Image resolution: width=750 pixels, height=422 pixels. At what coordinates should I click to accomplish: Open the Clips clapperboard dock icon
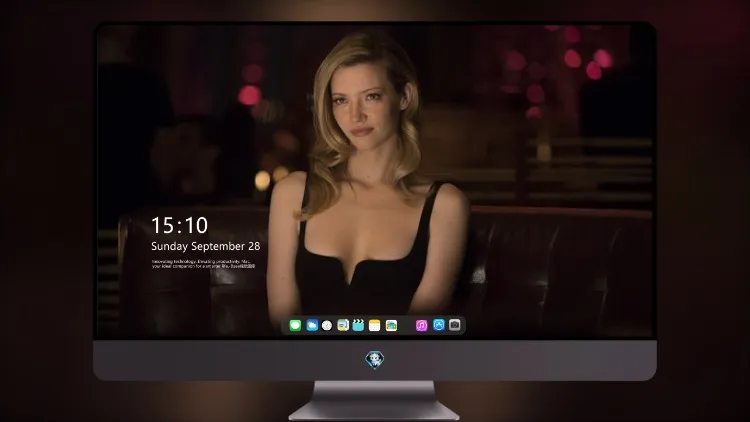click(x=358, y=325)
